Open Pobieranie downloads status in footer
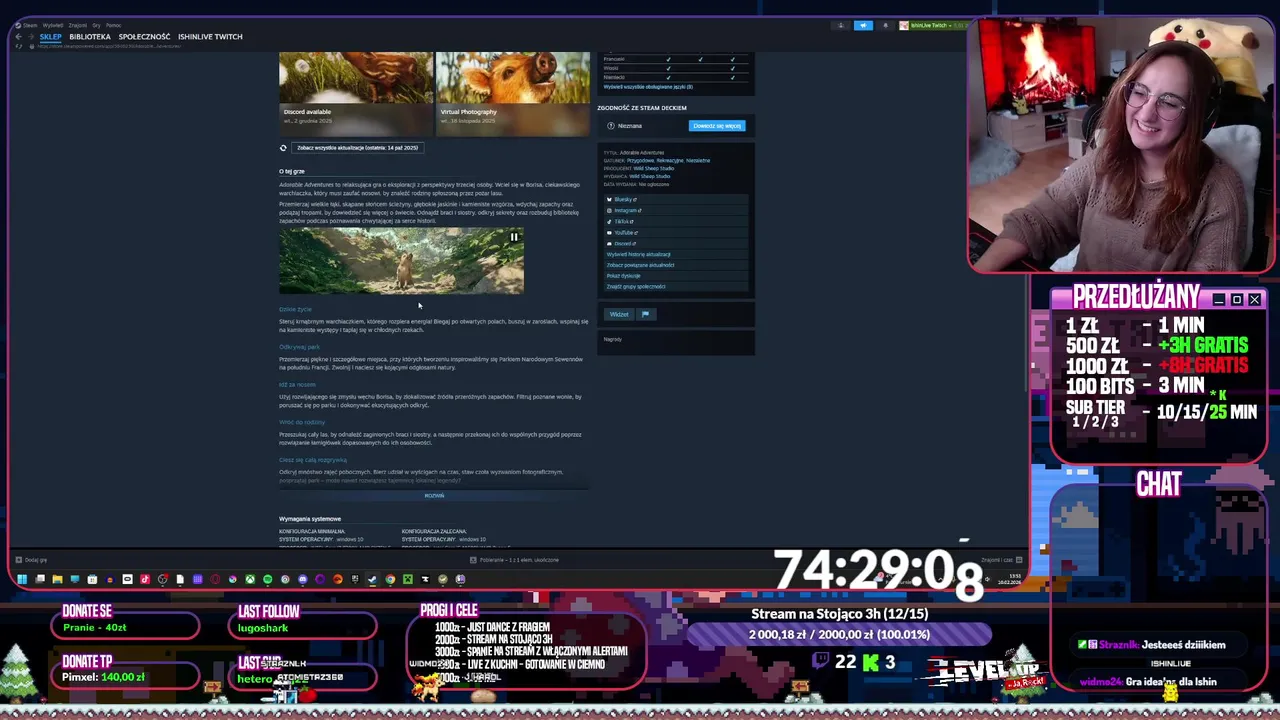The image size is (1280, 720). [x=515, y=560]
